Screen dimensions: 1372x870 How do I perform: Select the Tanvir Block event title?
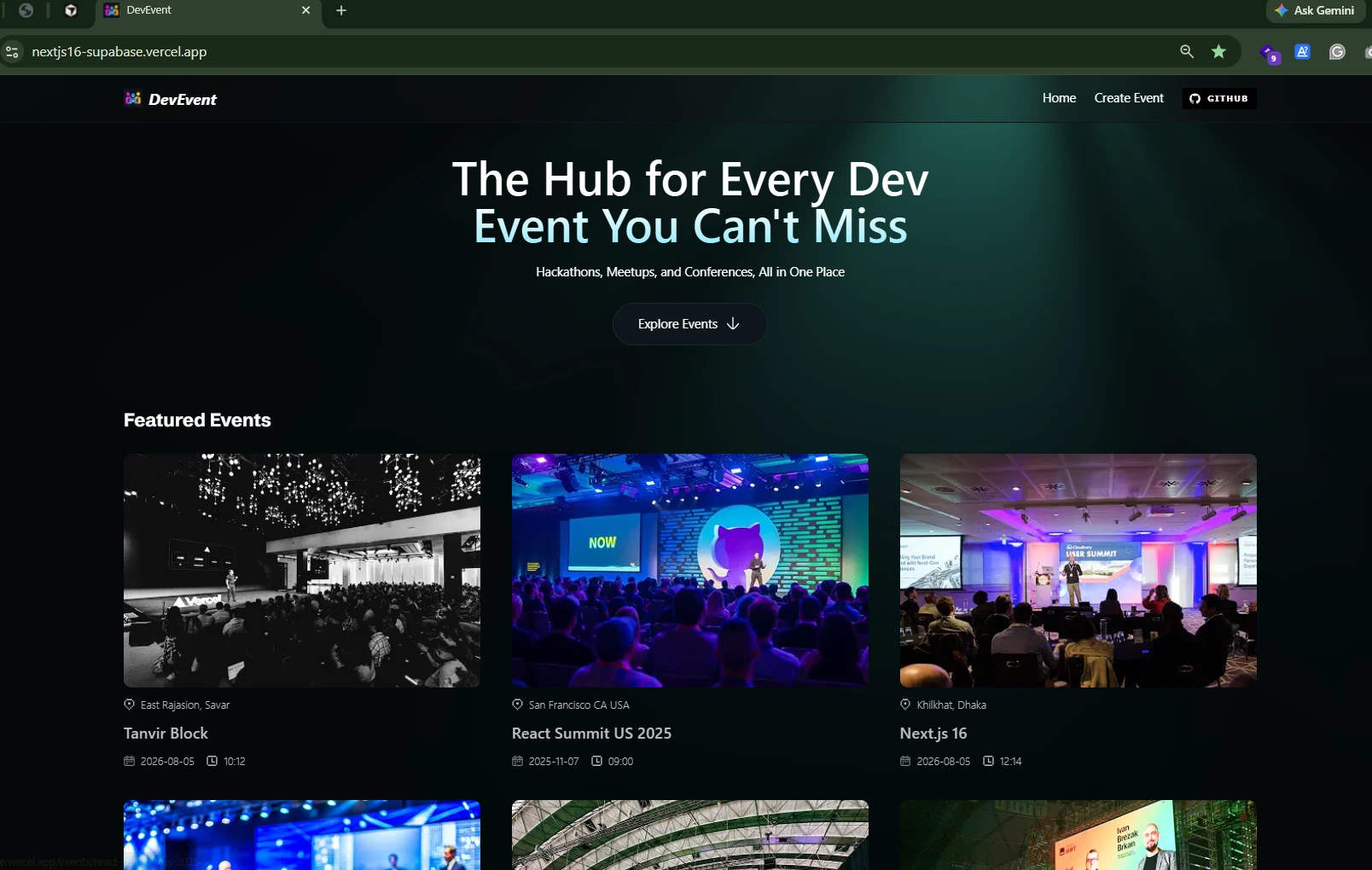pos(166,734)
